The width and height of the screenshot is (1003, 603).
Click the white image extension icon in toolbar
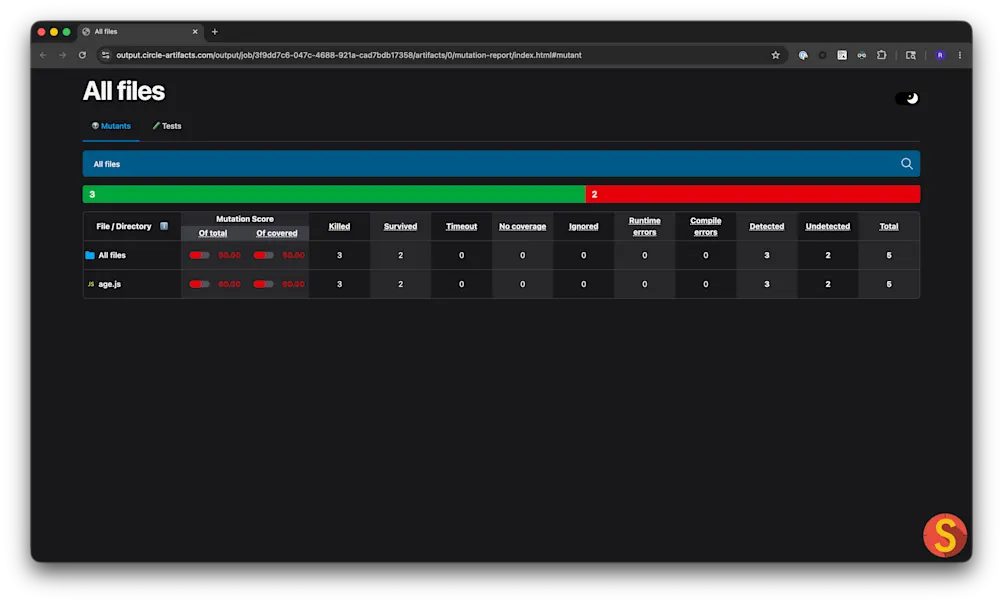[x=842, y=55]
